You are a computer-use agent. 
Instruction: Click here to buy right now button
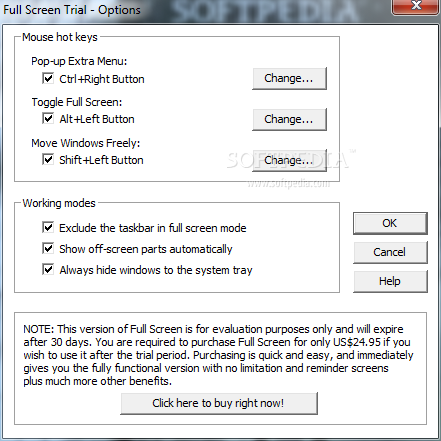tap(219, 403)
